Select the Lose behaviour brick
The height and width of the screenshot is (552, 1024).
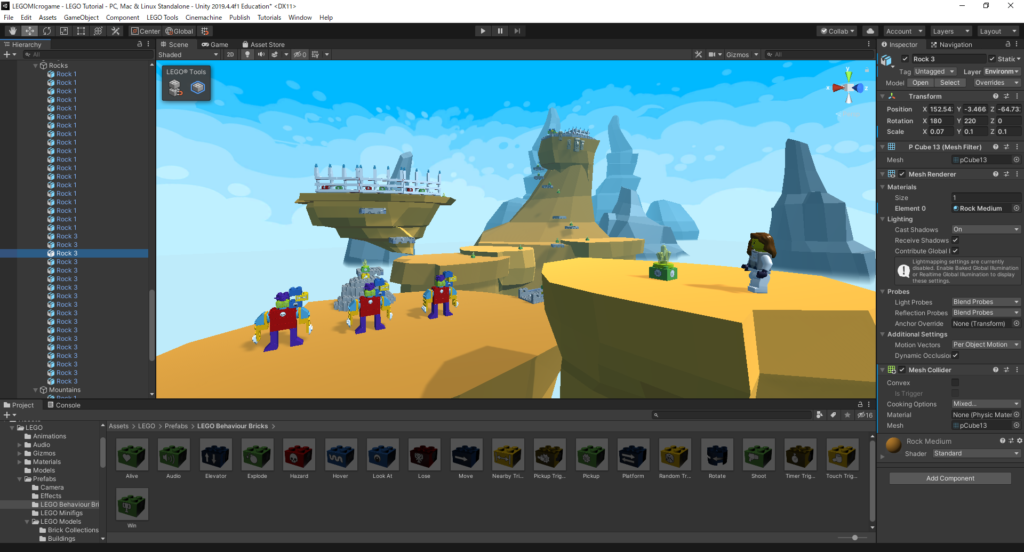coord(424,459)
